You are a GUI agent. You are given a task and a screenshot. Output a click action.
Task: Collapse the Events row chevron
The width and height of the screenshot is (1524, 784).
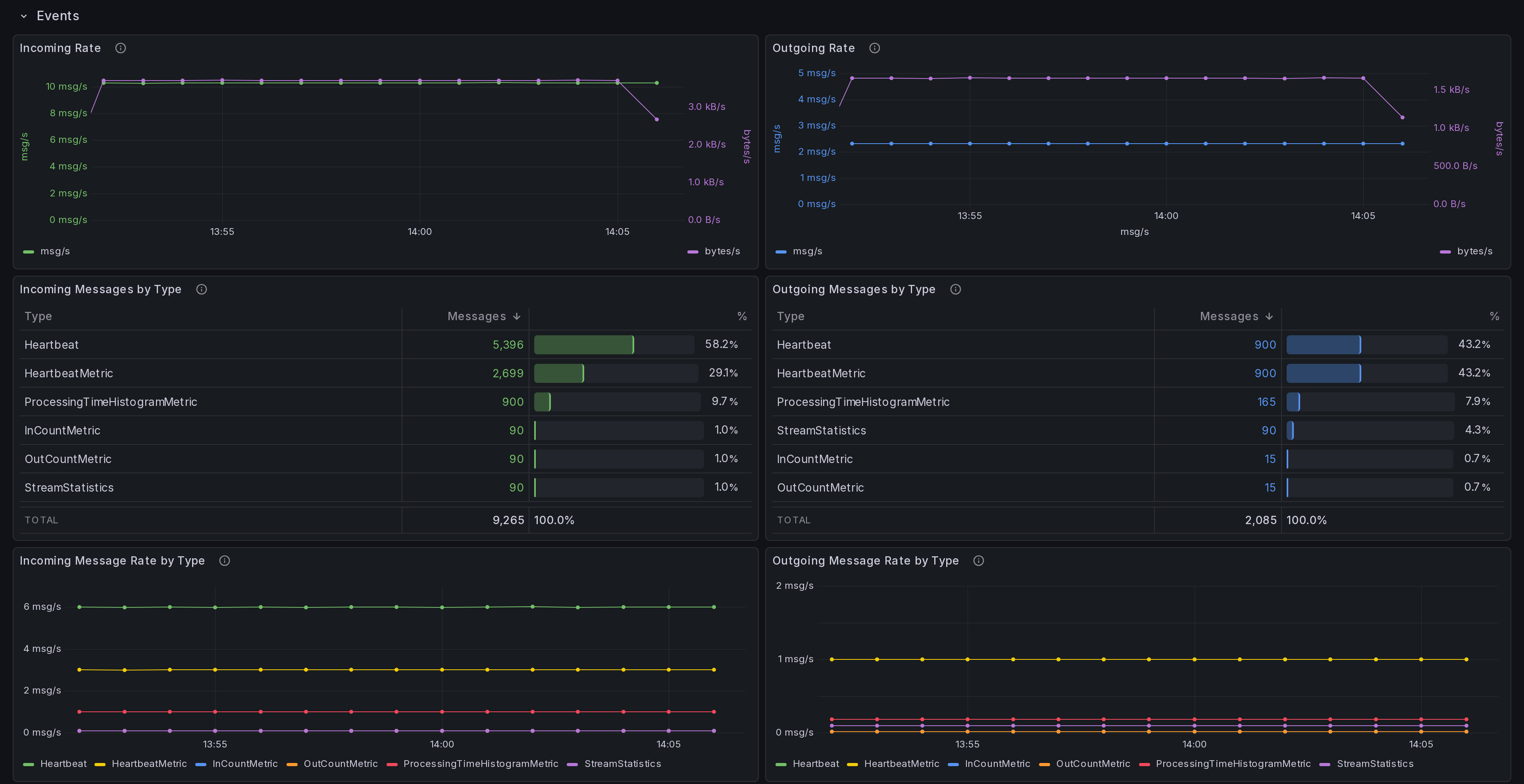click(24, 16)
